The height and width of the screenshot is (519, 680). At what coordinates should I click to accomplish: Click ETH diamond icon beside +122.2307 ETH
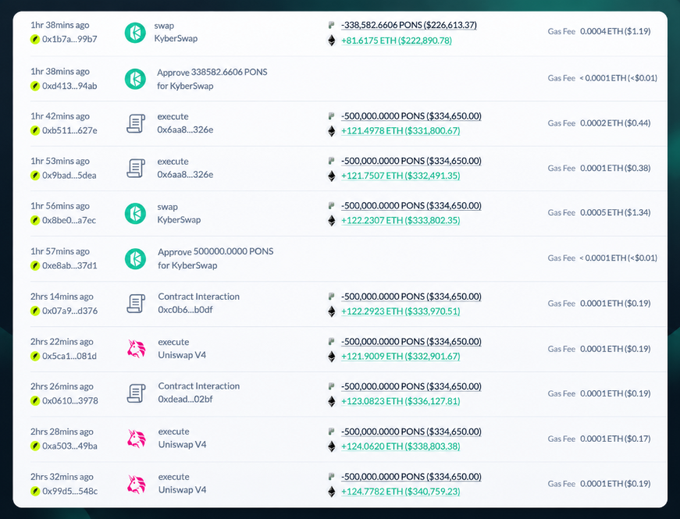[332, 221]
